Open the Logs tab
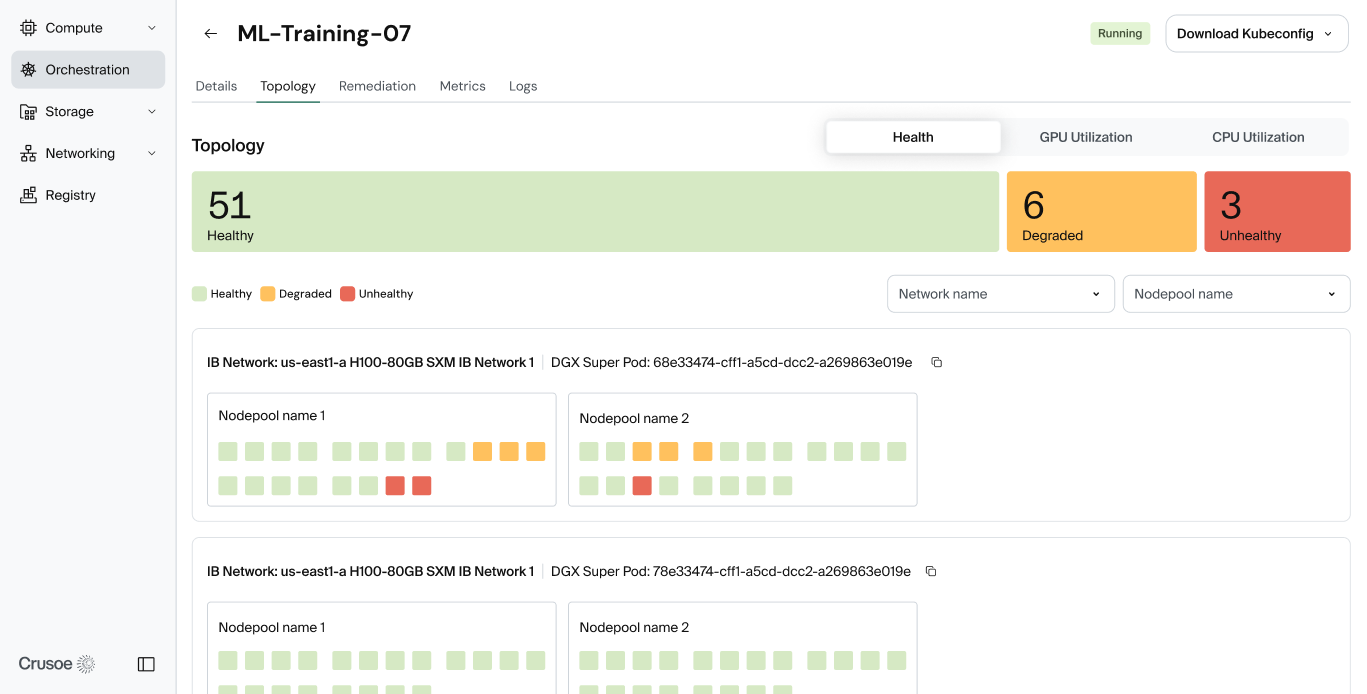 pos(523,86)
